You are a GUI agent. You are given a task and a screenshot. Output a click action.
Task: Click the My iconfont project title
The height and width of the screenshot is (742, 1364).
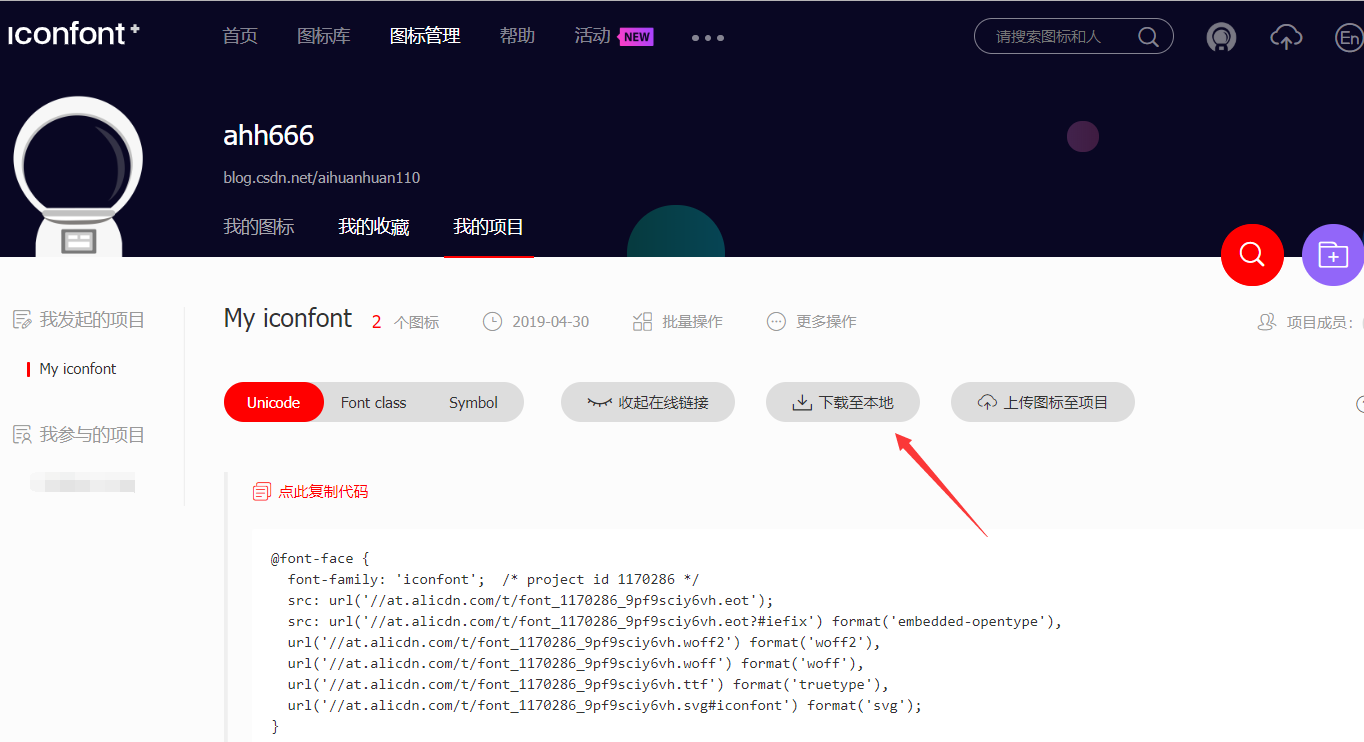click(x=288, y=319)
